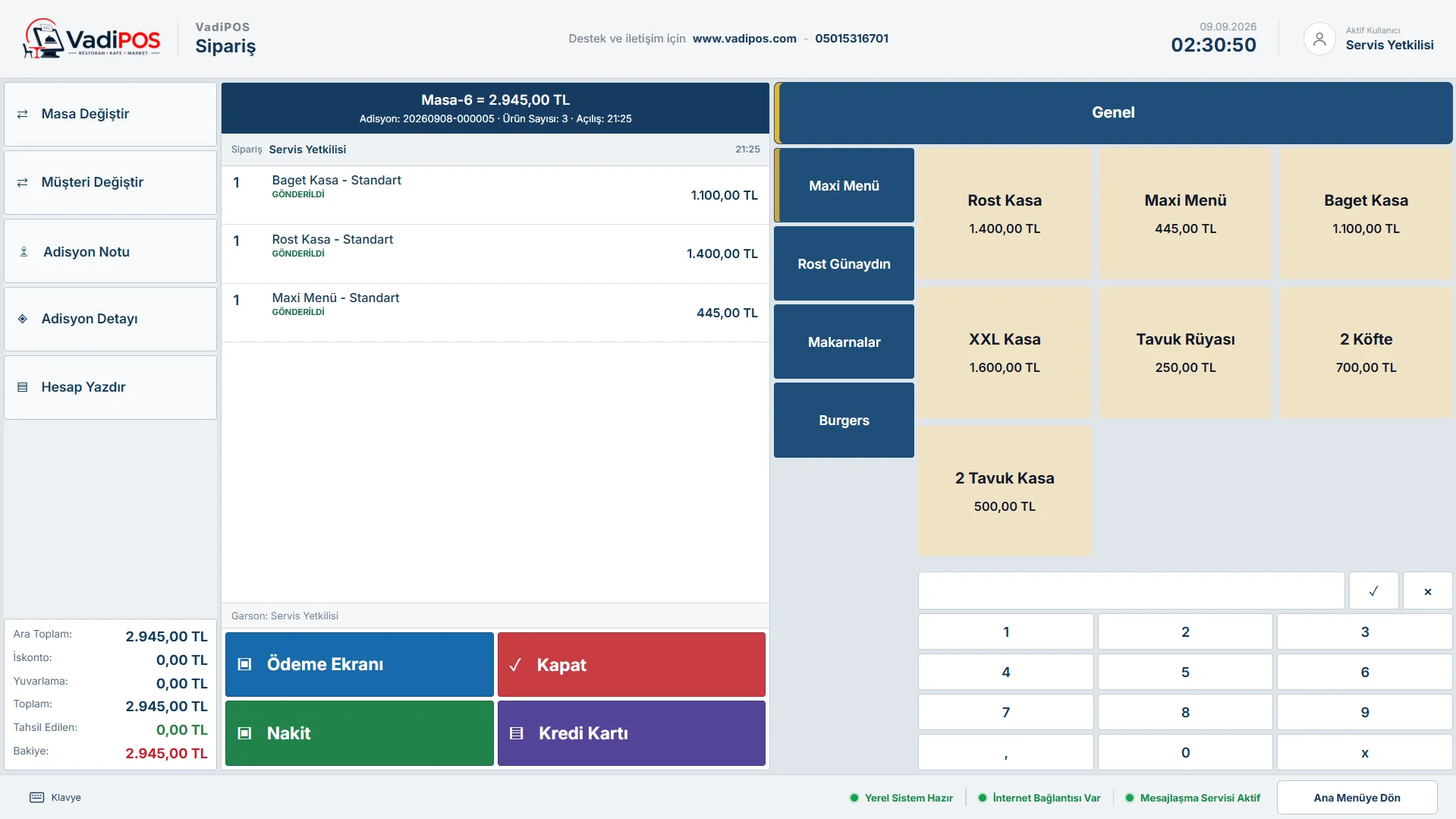Click the Adisyon Detayı diamond icon
Image resolution: width=1456 pixels, height=819 pixels.
(x=23, y=319)
